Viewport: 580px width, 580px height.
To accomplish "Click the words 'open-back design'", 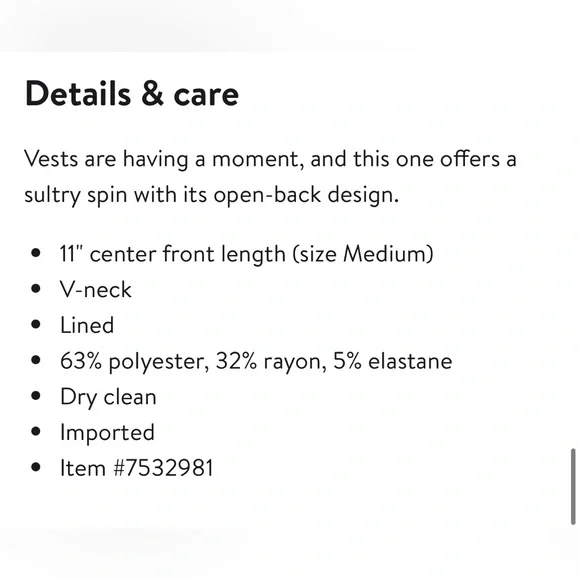I will tap(306, 195).
